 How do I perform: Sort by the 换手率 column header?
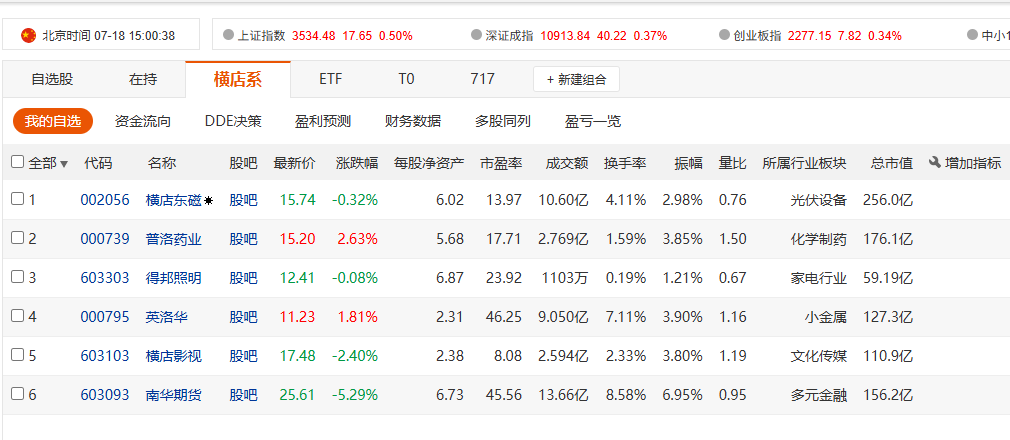tap(625, 163)
